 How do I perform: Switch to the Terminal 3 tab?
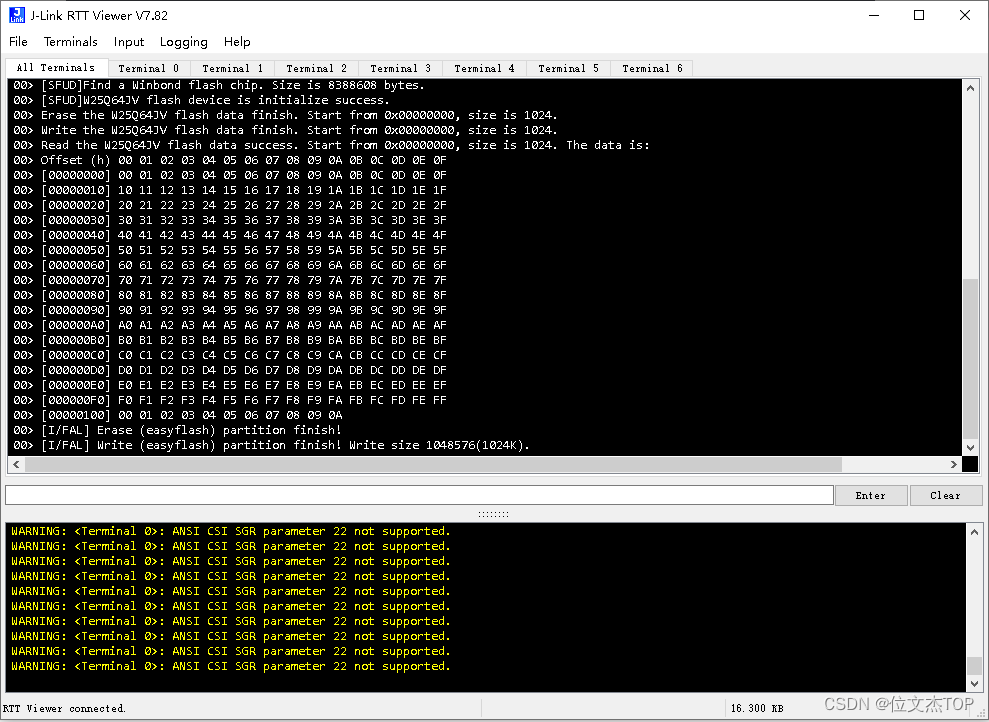pyautogui.click(x=400, y=68)
